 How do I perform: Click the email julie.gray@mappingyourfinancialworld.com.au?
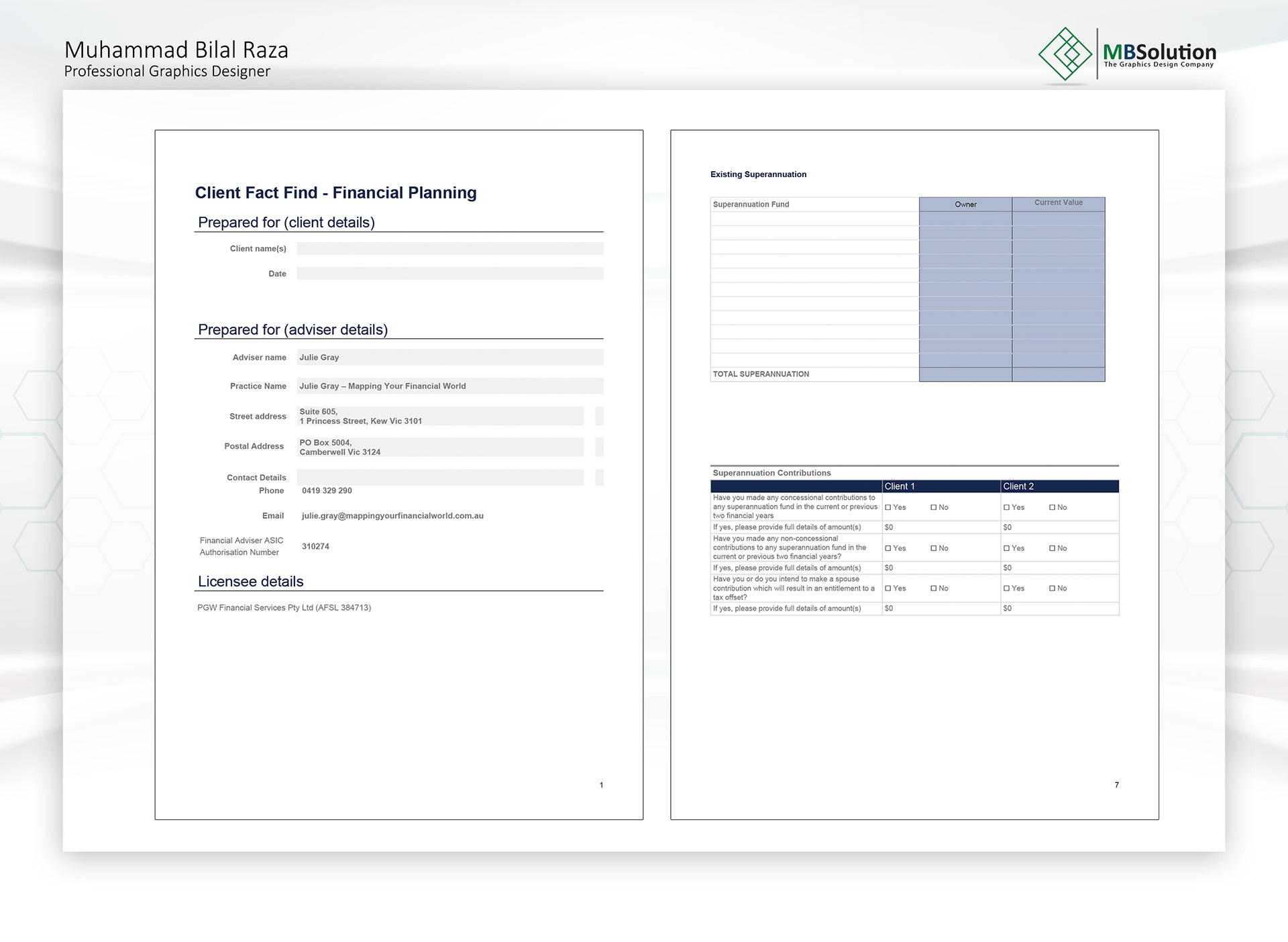pyautogui.click(x=392, y=516)
